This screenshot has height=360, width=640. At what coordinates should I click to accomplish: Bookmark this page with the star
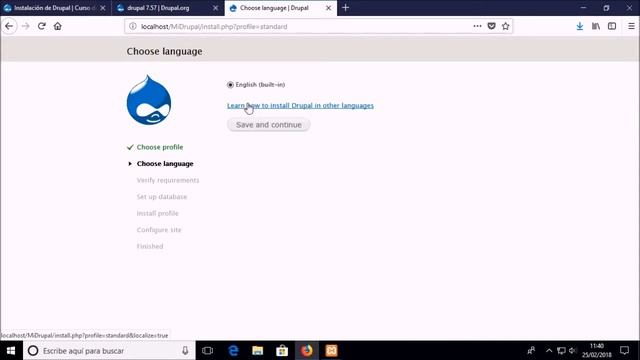pos(505,26)
